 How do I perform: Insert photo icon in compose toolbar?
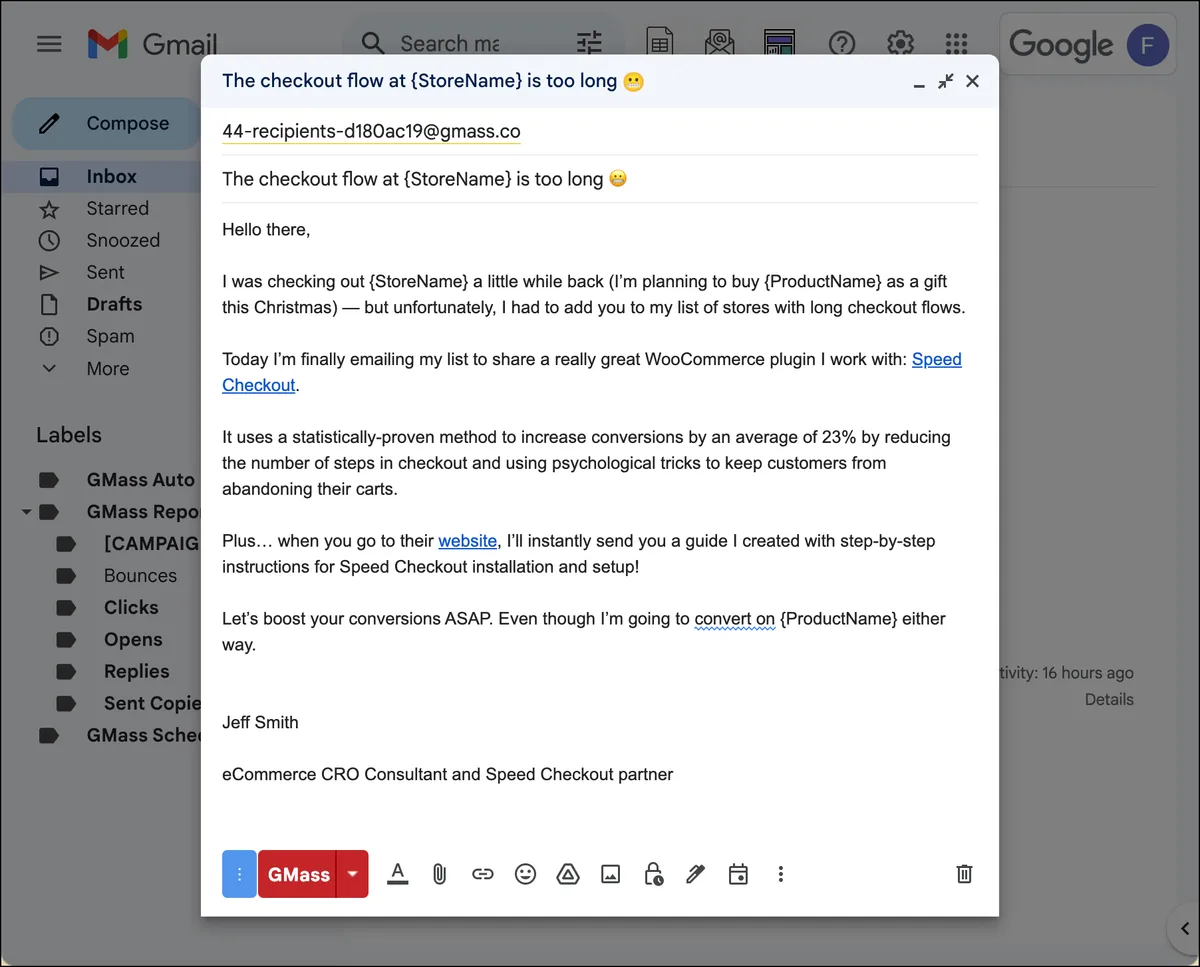pos(611,874)
